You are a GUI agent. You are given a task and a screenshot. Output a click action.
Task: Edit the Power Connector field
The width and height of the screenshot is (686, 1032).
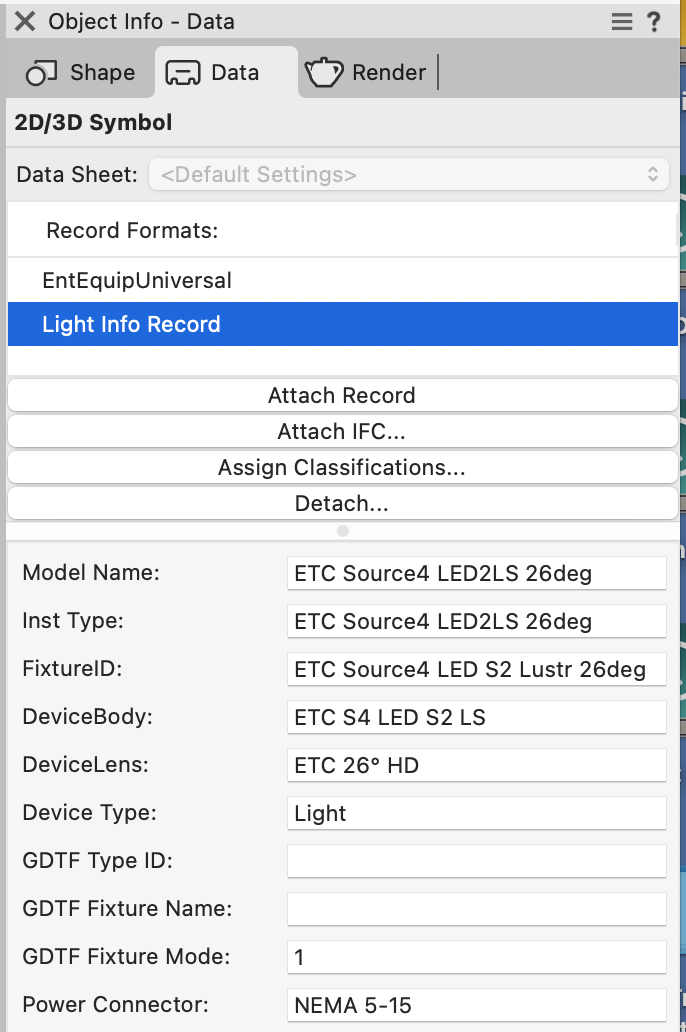(475, 1005)
